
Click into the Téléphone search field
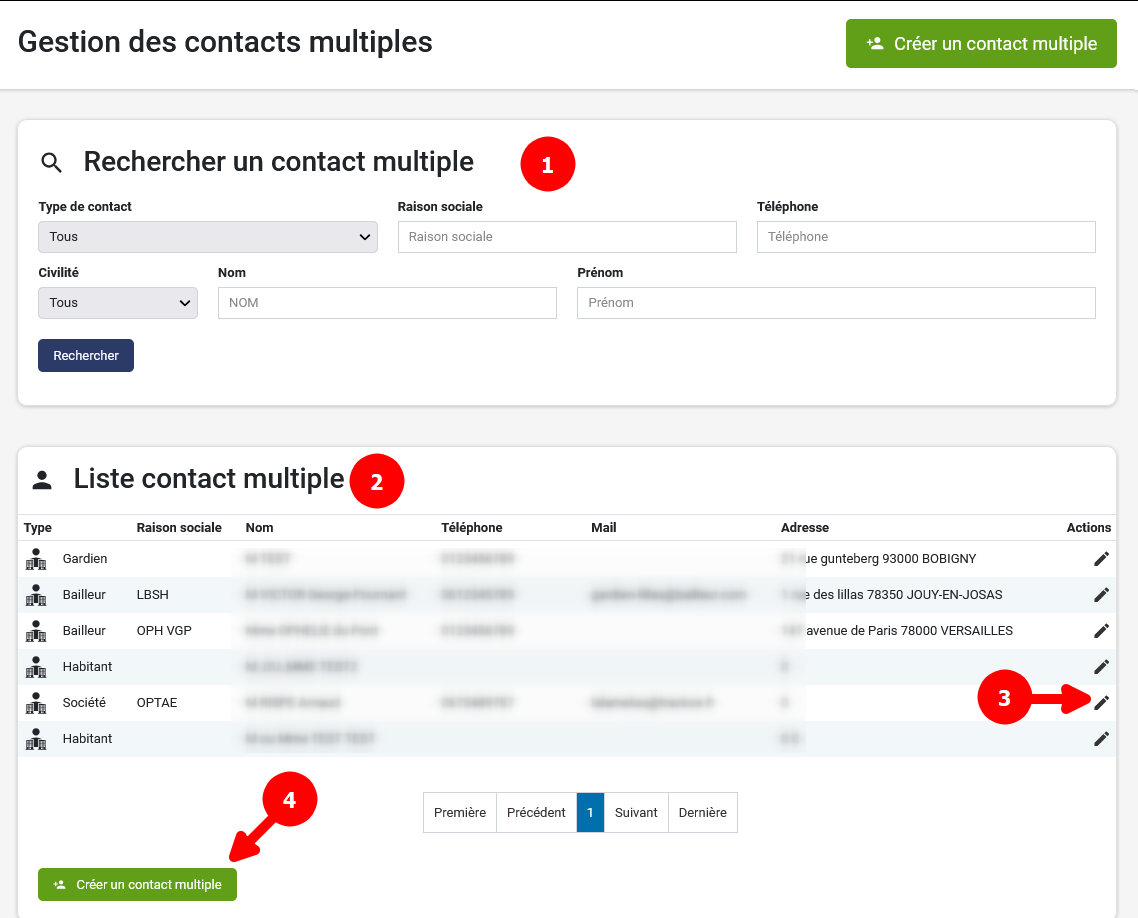click(x=926, y=237)
